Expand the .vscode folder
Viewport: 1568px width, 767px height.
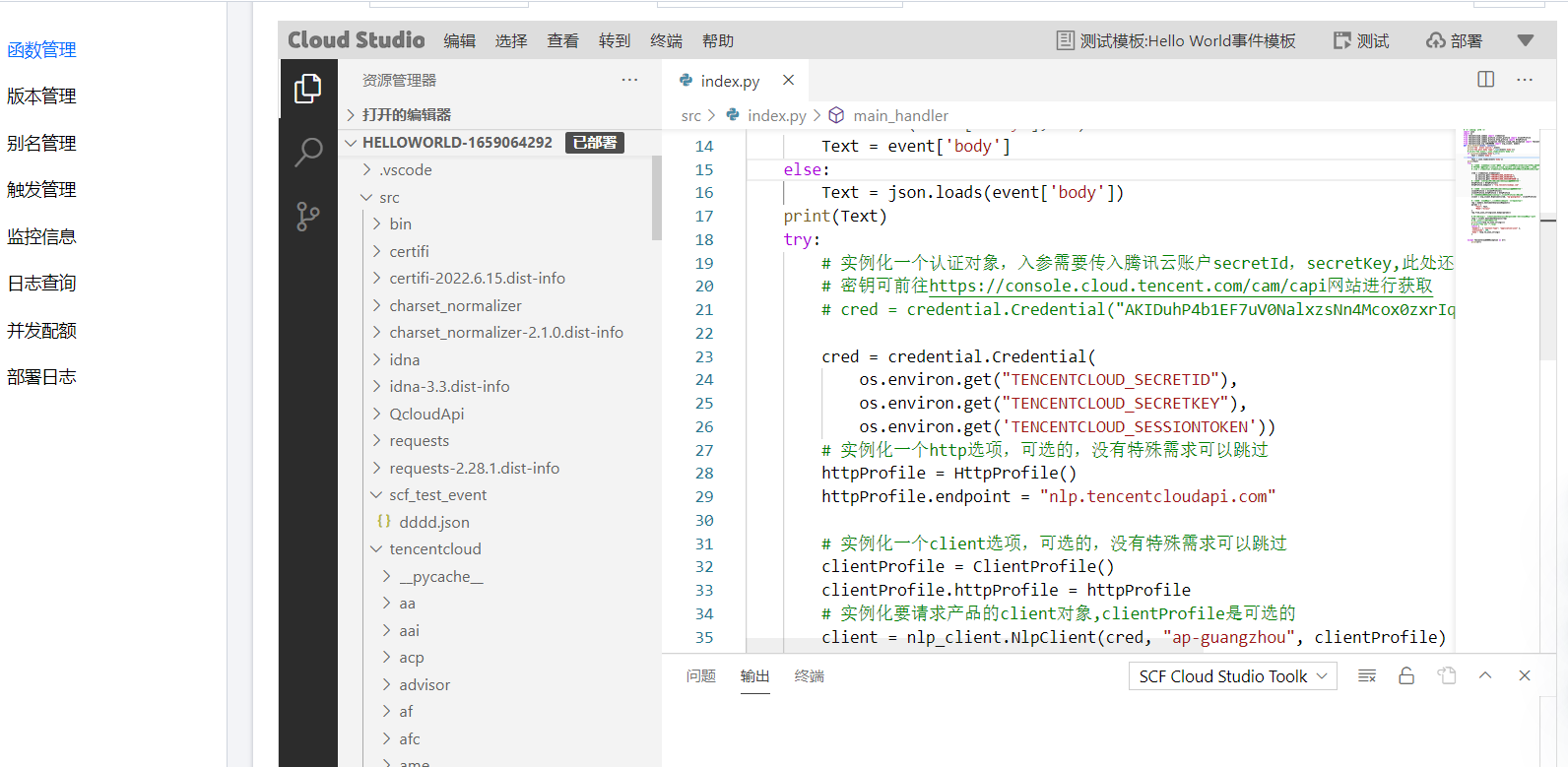(x=367, y=169)
